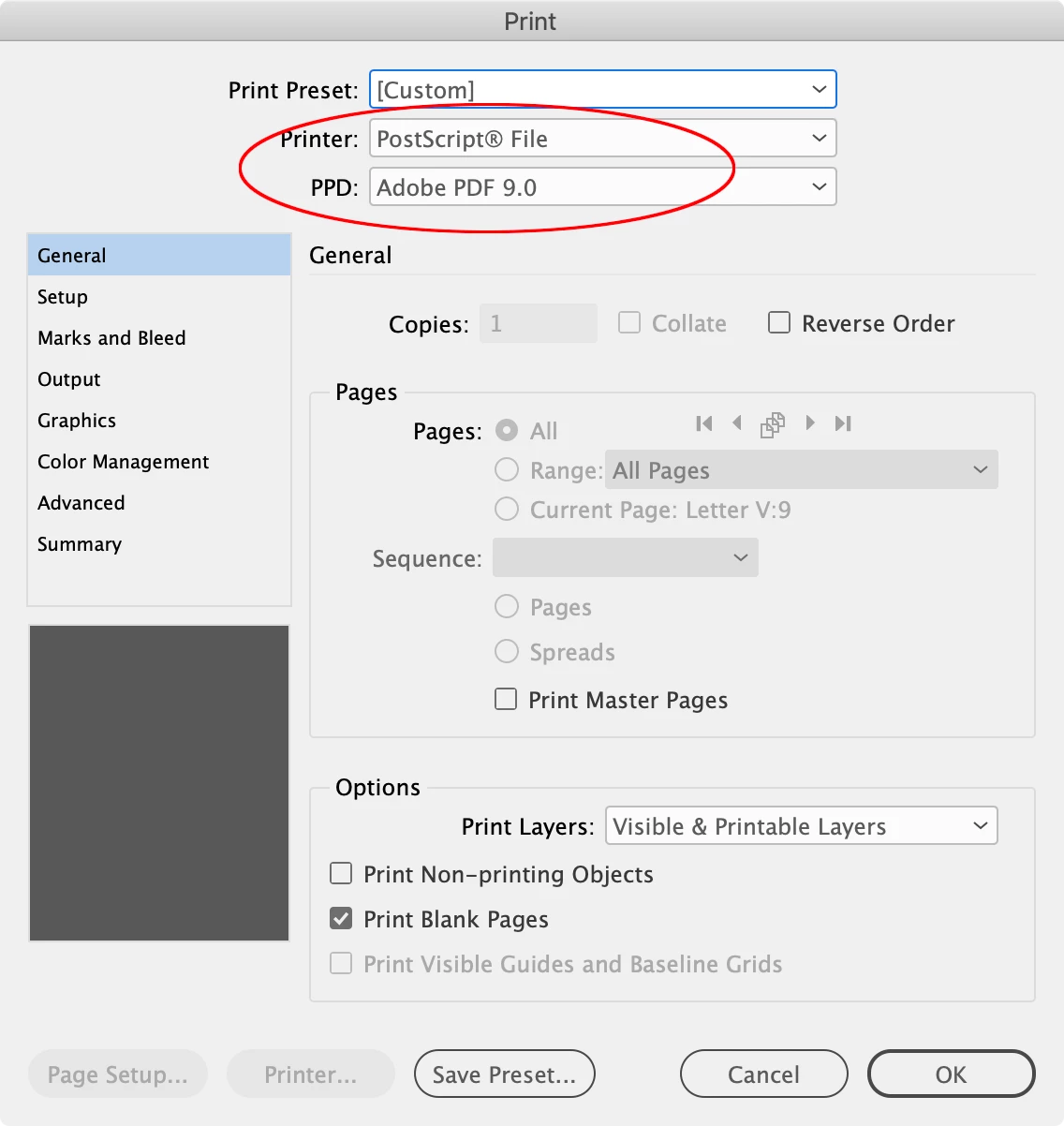
Task: Open the PPD dropdown Adobe PDF 9.0
Action: pos(602,187)
